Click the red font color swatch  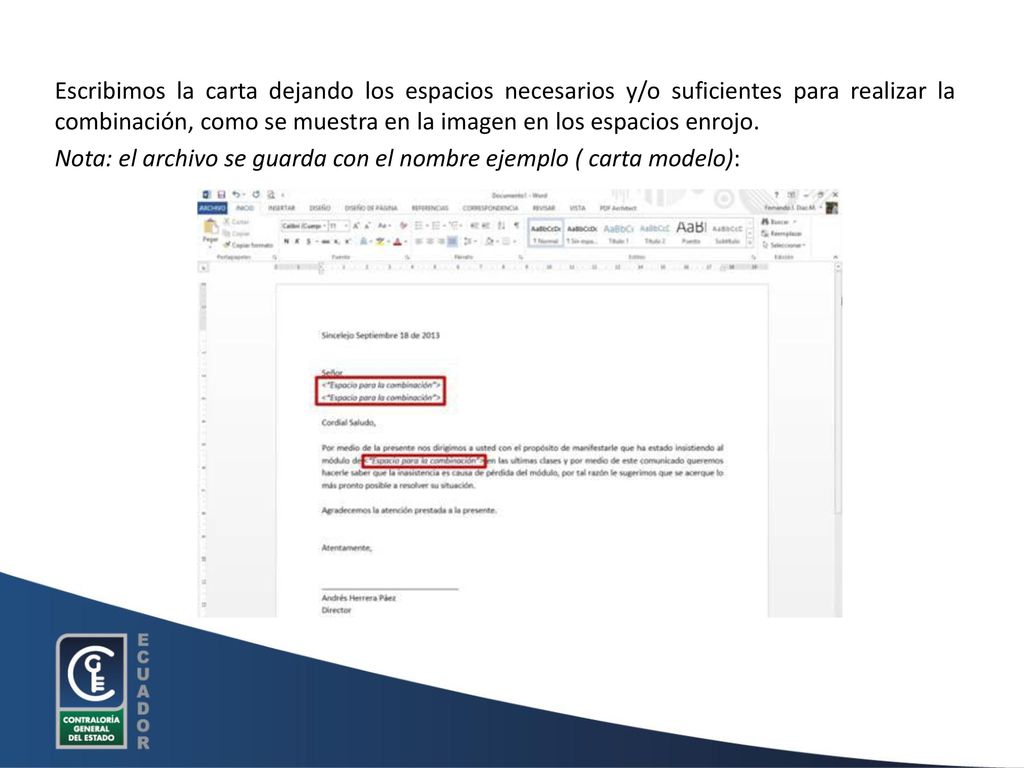coord(397,242)
